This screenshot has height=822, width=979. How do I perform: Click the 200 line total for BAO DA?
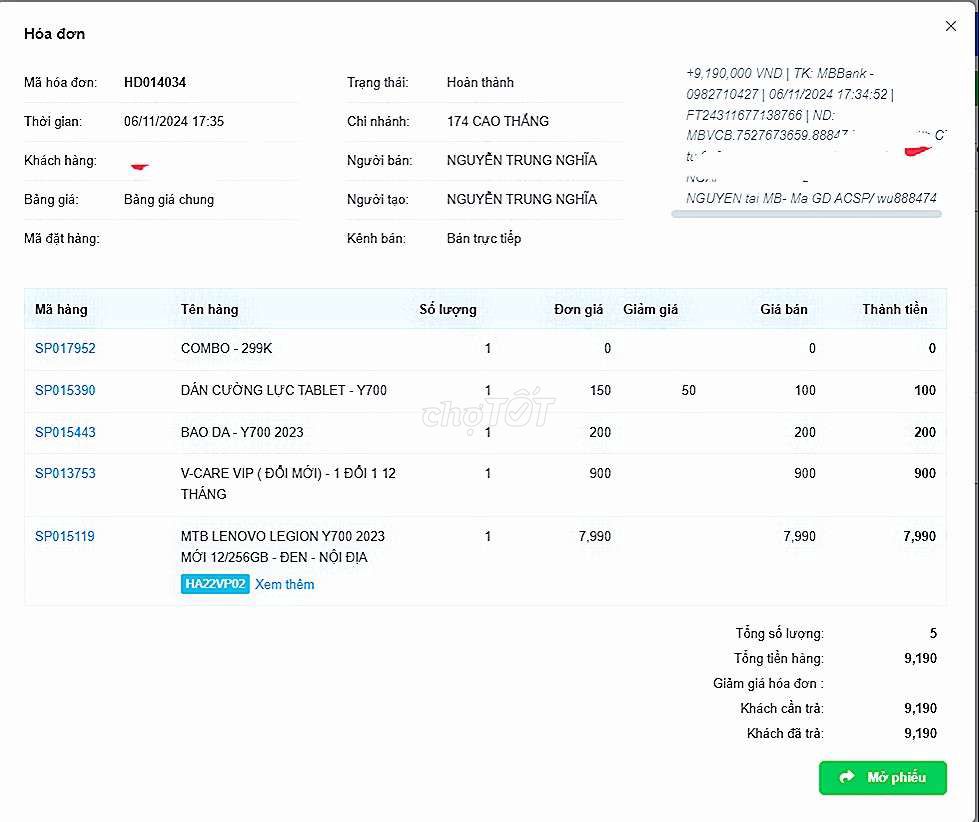coord(925,432)
